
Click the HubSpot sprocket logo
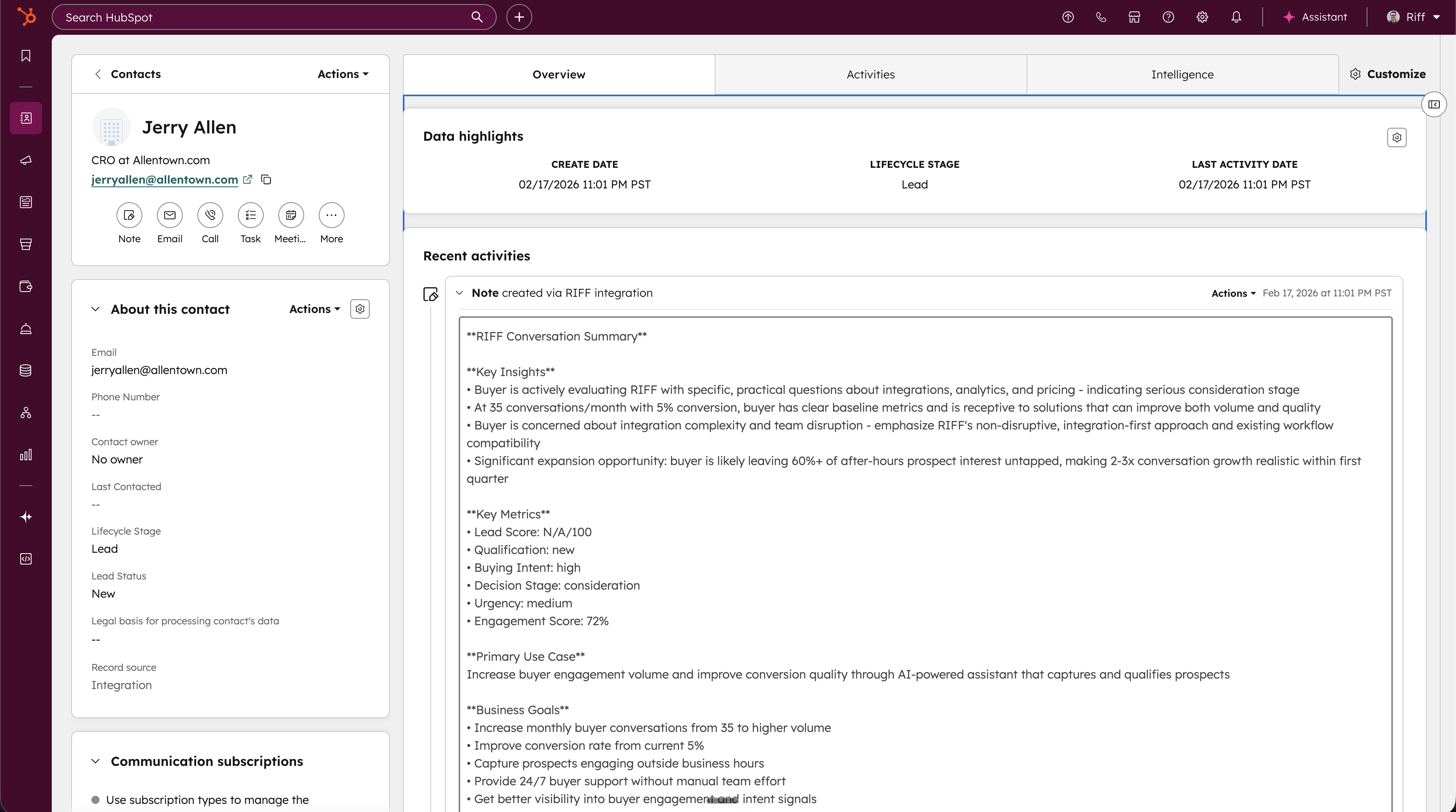[26, 17]
